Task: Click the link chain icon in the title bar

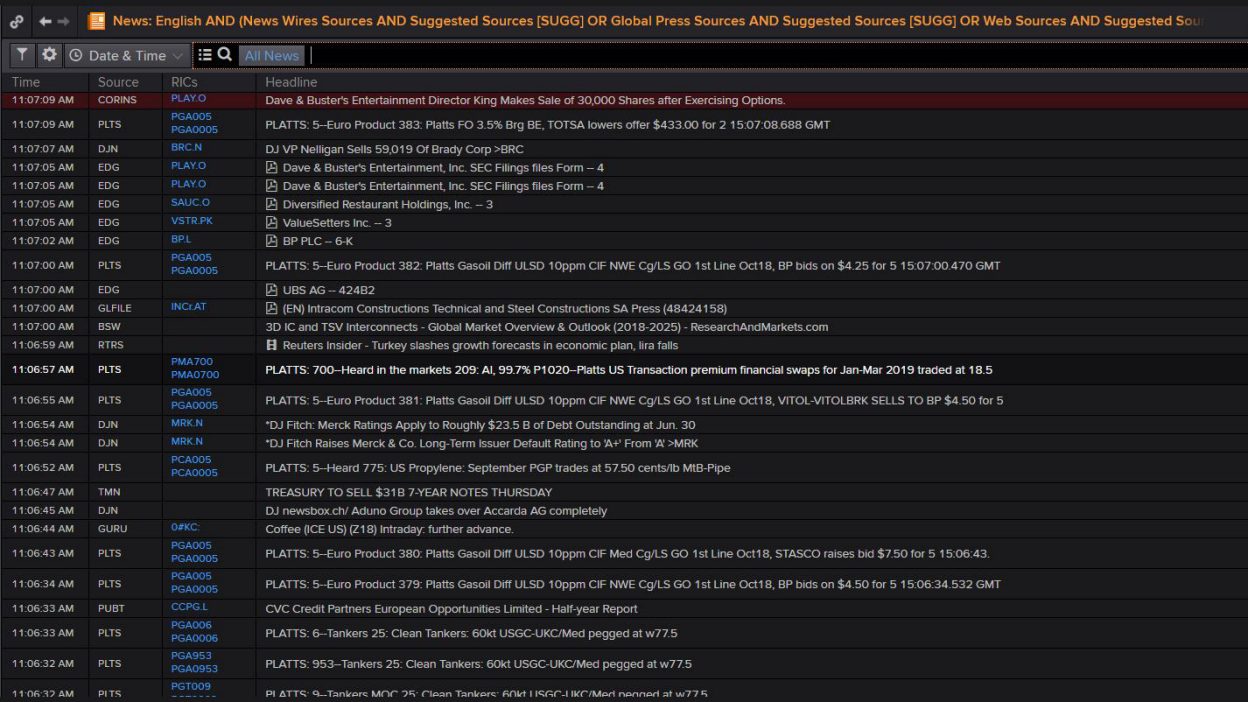Action: tap(17, 21)
